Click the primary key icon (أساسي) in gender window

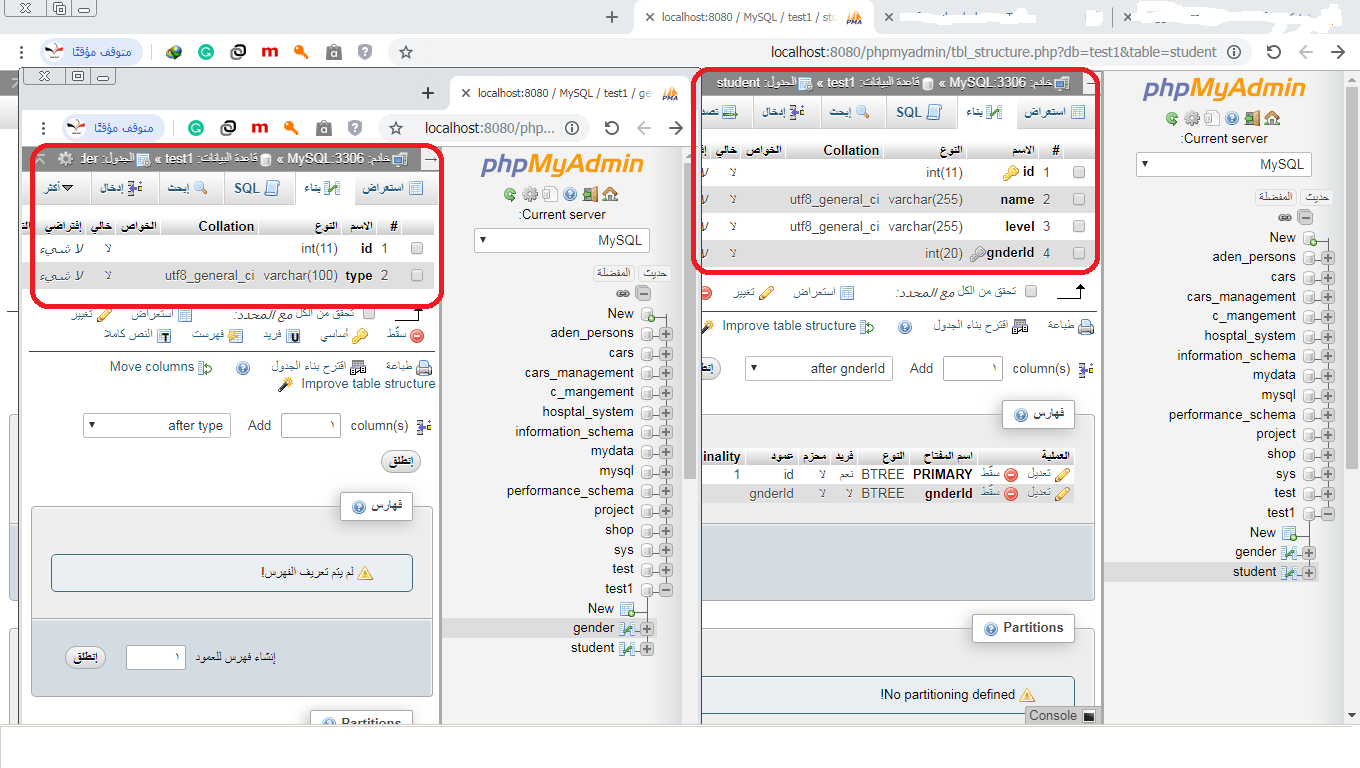coord(359,336)
